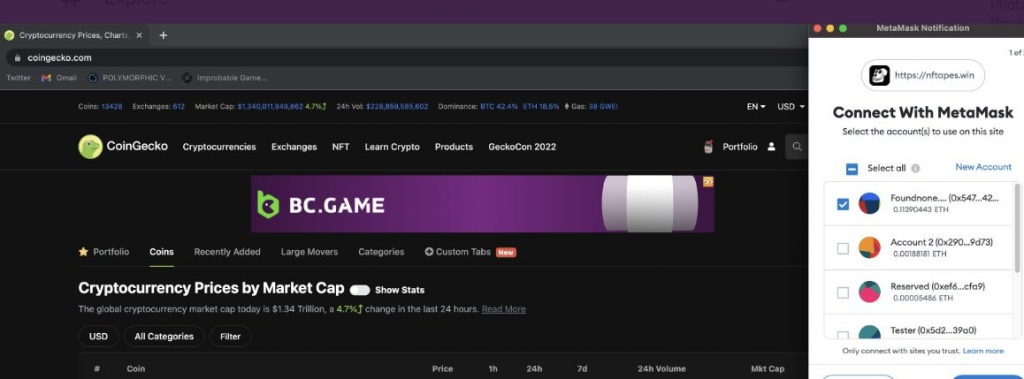The width and height of the screenshot is (1024, 379).
Task: Open the Exchanges menu item
Action: pos(294,147)
